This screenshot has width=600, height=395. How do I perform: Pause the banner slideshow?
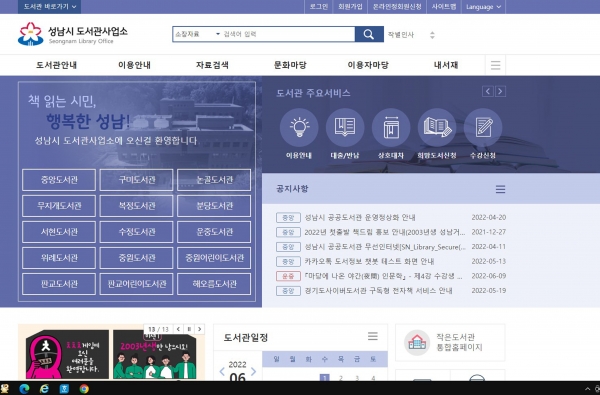(x=189, y=329)
